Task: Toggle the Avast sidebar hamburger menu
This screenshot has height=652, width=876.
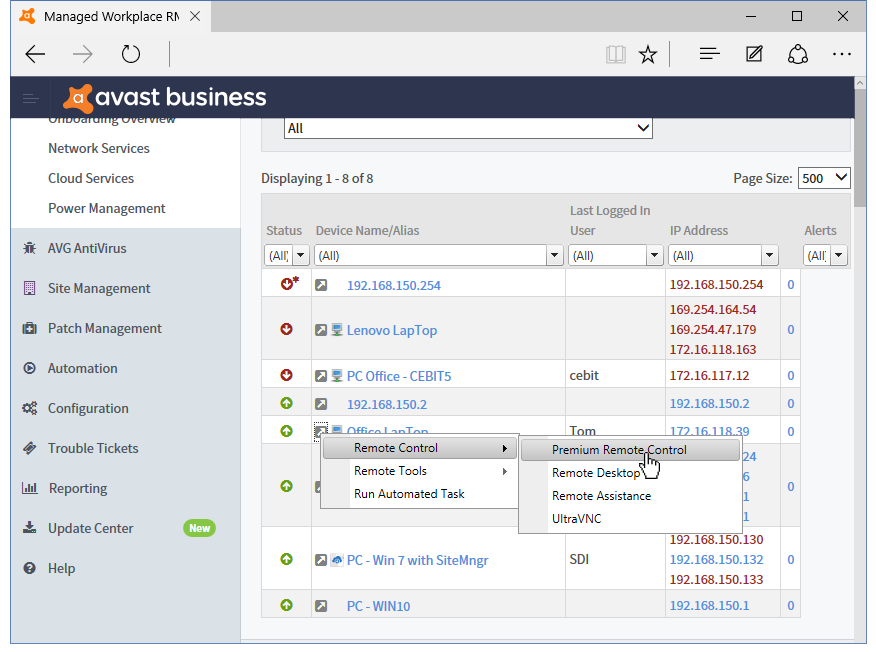Action: [31, 98]
